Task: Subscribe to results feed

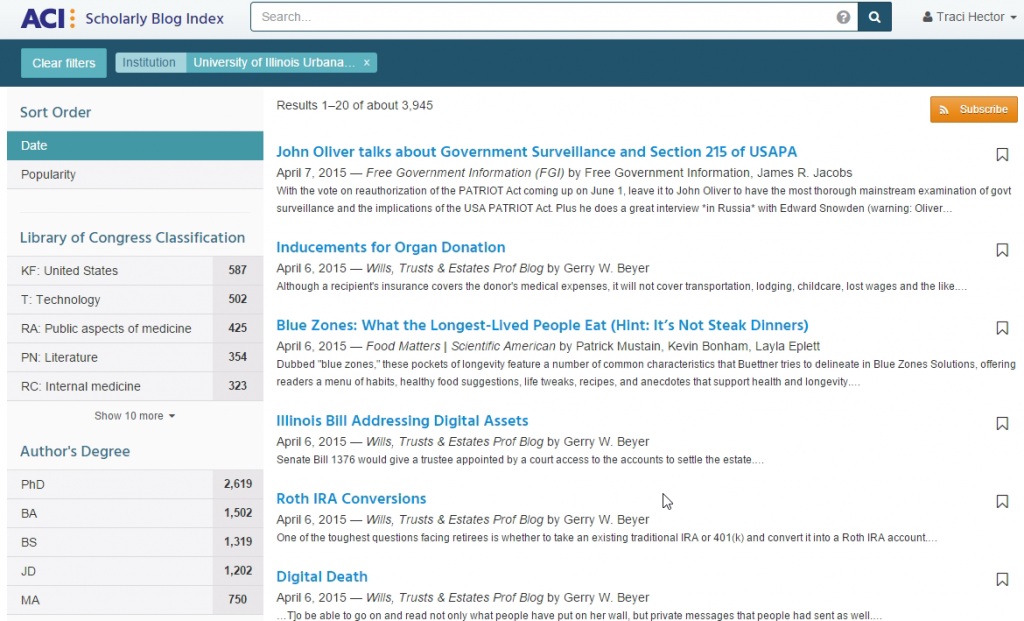Action: click(x=974, y=109)
